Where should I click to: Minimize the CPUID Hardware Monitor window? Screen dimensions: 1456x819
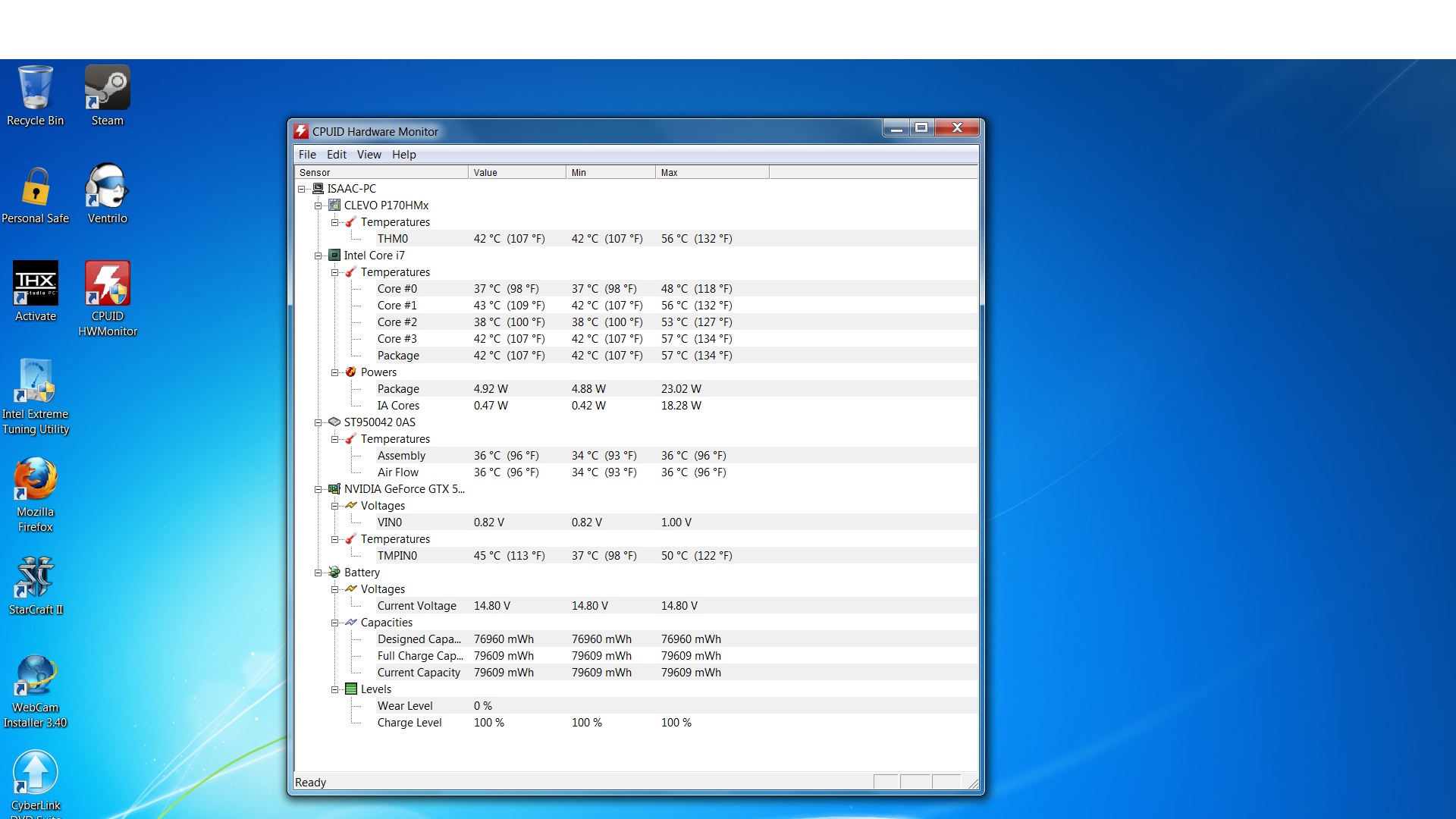click(896, 128)
